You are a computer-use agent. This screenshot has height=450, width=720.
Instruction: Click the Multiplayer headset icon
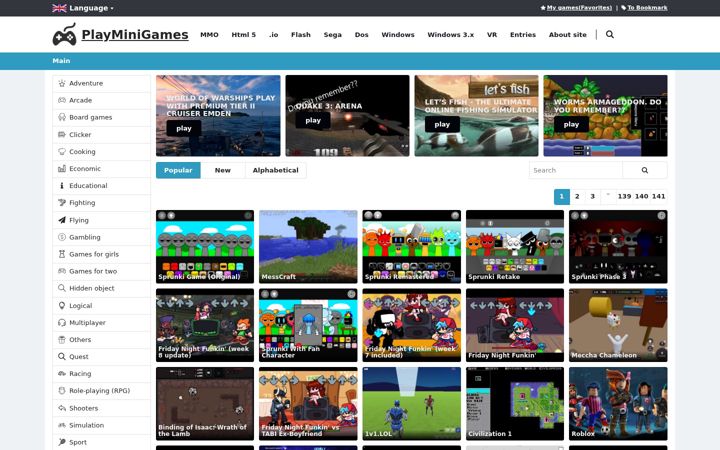(62, 322)
